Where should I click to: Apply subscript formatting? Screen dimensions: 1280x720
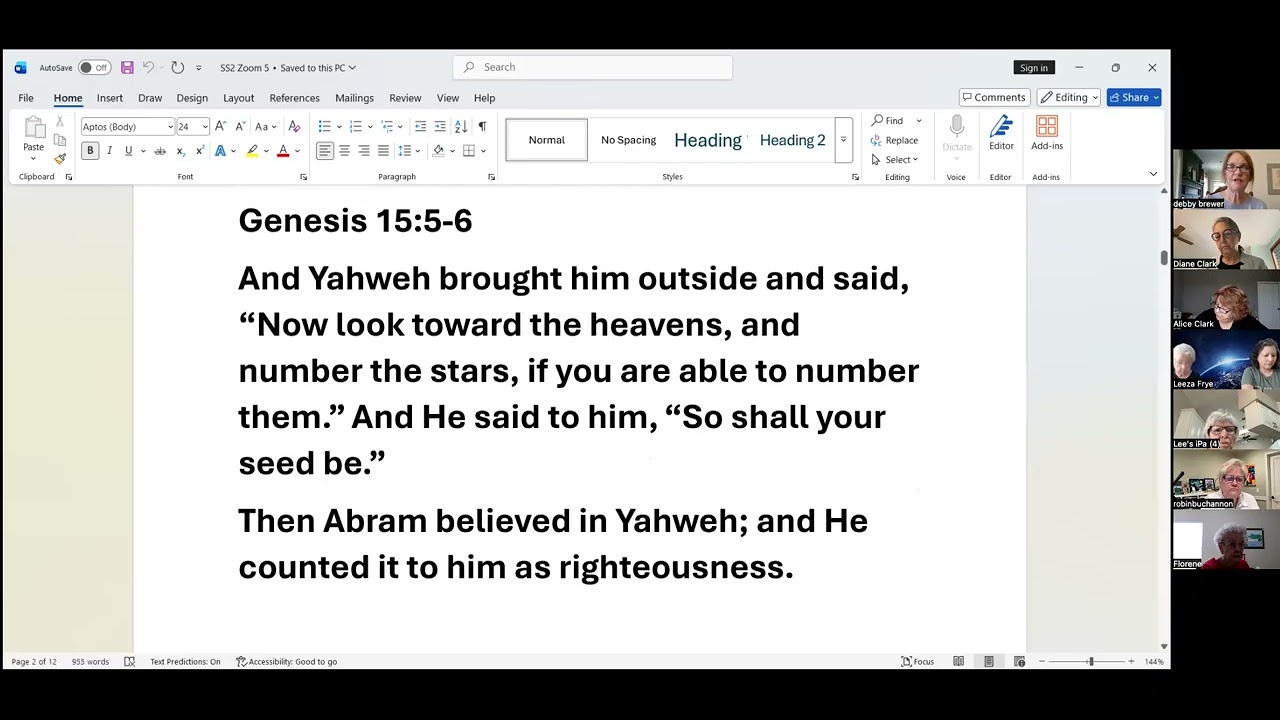click(180, 151)
